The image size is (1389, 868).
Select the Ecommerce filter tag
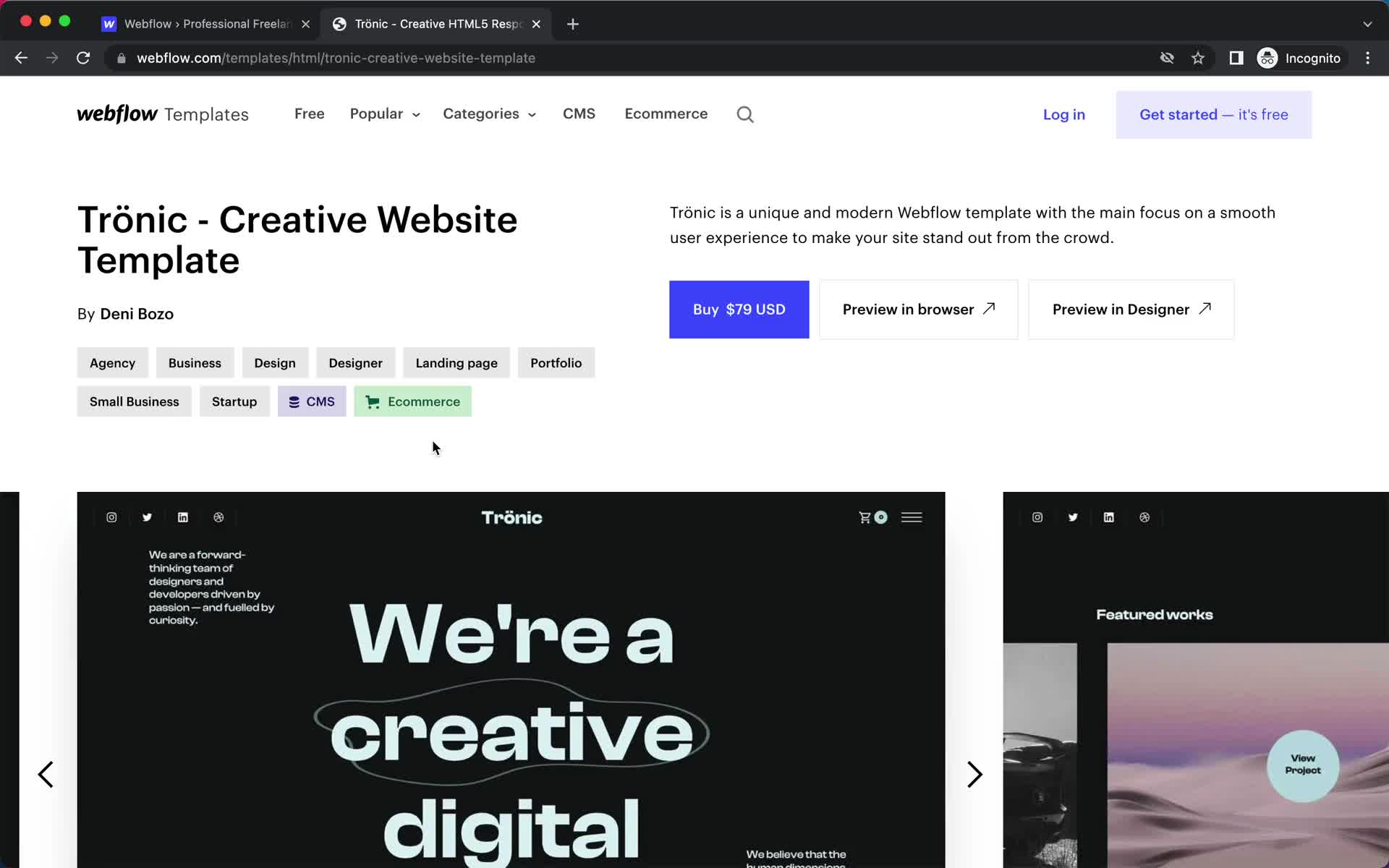414,401
